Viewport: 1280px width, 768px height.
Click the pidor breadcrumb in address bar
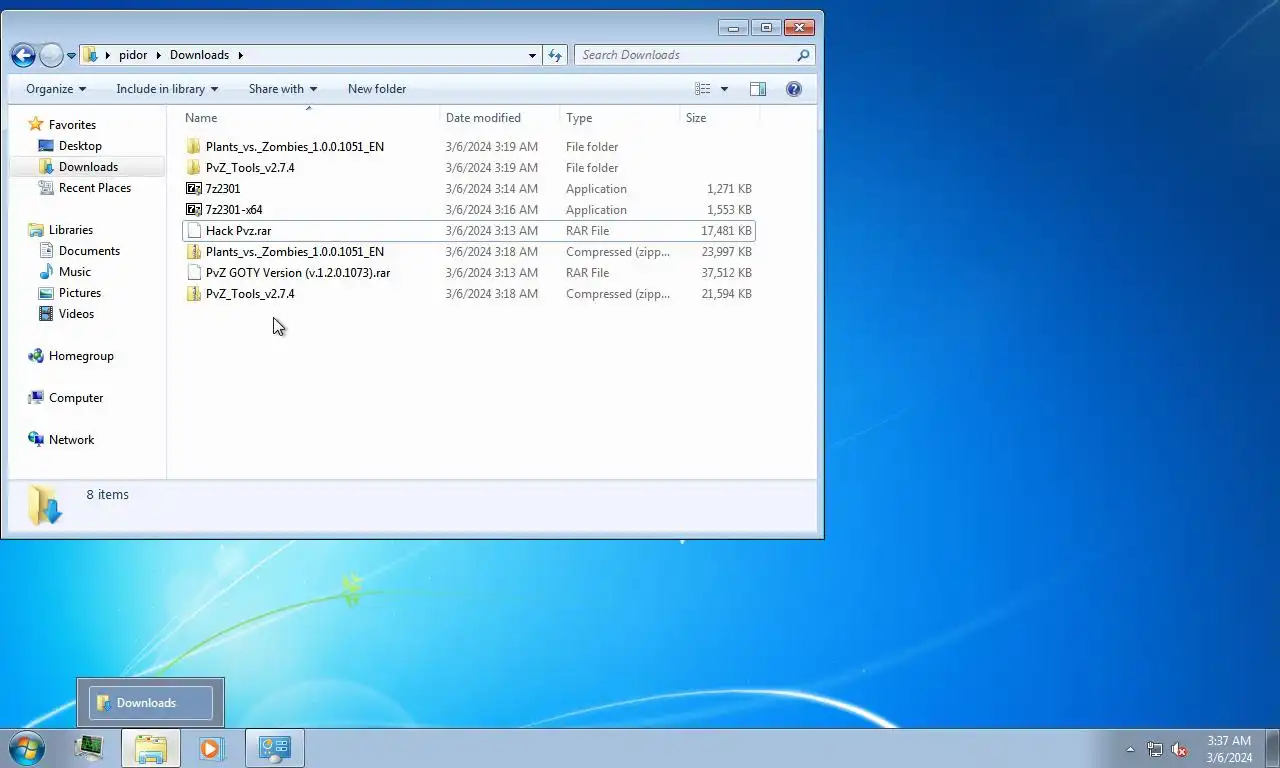coord(133,55)
